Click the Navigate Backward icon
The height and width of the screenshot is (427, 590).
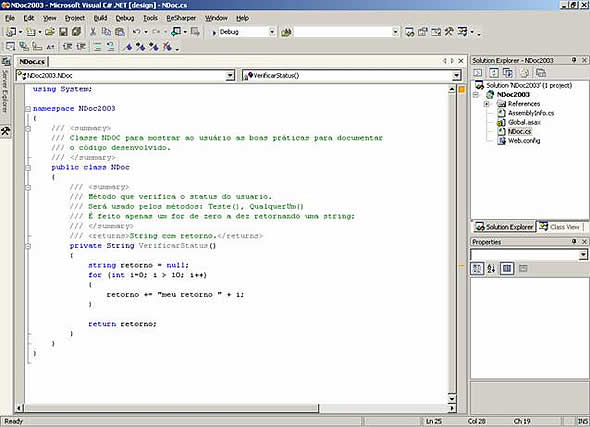click(176, 32)
